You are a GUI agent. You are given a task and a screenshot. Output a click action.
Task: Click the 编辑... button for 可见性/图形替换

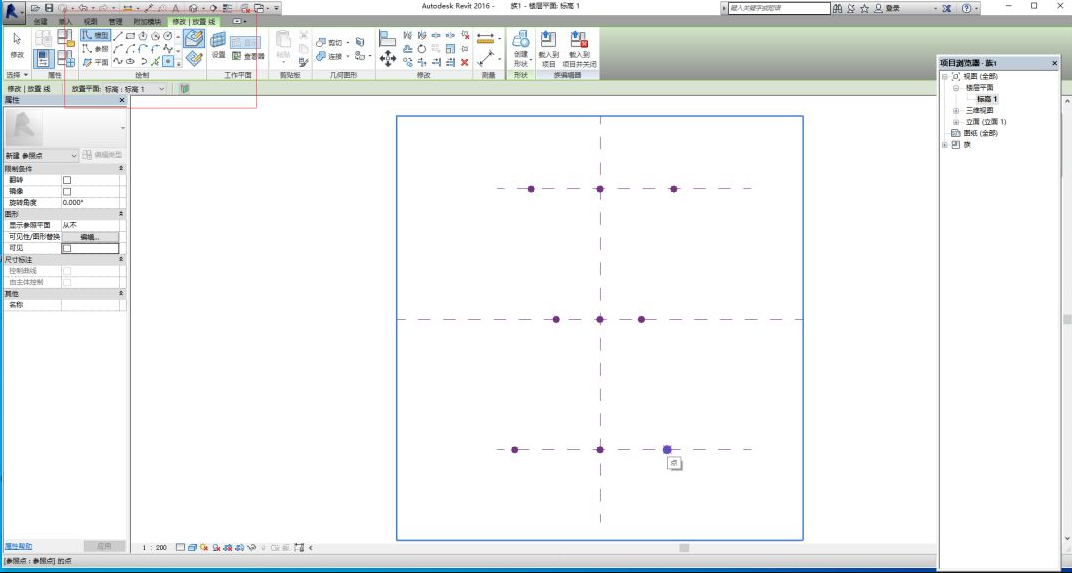pyautogui.click(x=90, y=237)
